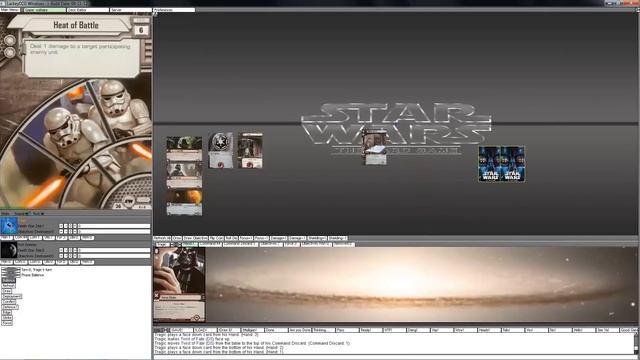Click the Ready! macro button
The height and width of the screenshot is (360, 640).
pyautogui.click(x=371, y=330)
